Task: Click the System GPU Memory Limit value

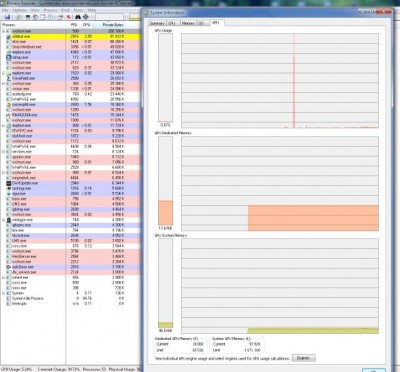Action: tap(253, 350)
